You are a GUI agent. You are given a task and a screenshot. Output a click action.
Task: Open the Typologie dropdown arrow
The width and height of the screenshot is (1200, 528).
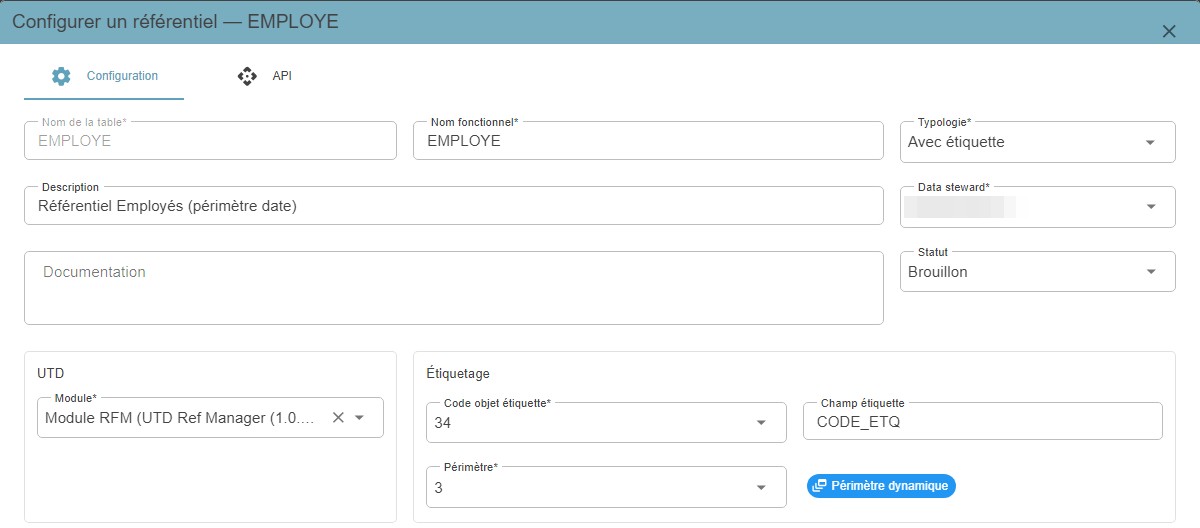point(1150,142)
